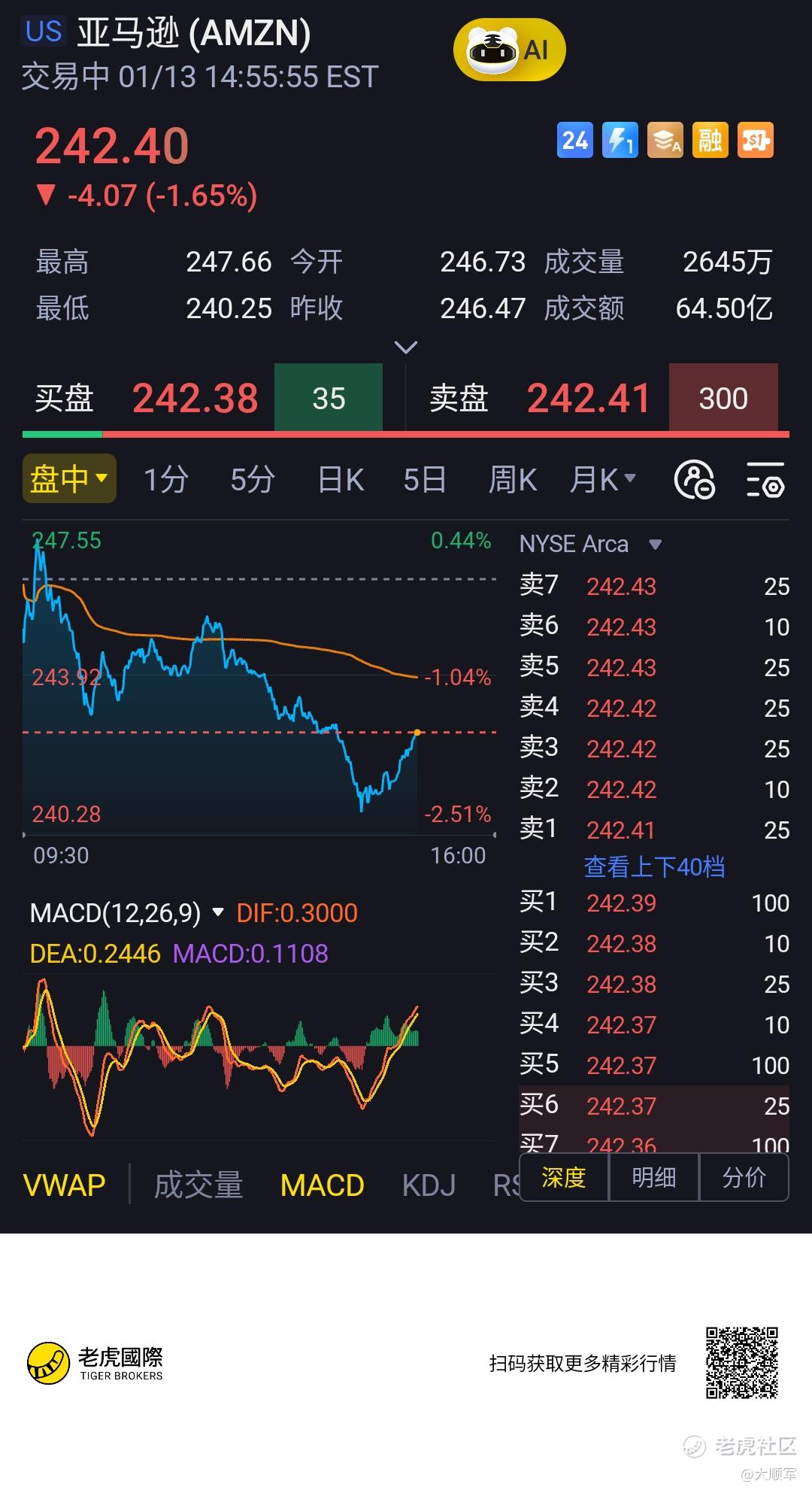
Task: Expand more quote details chevron
Action: click(406, 347)
